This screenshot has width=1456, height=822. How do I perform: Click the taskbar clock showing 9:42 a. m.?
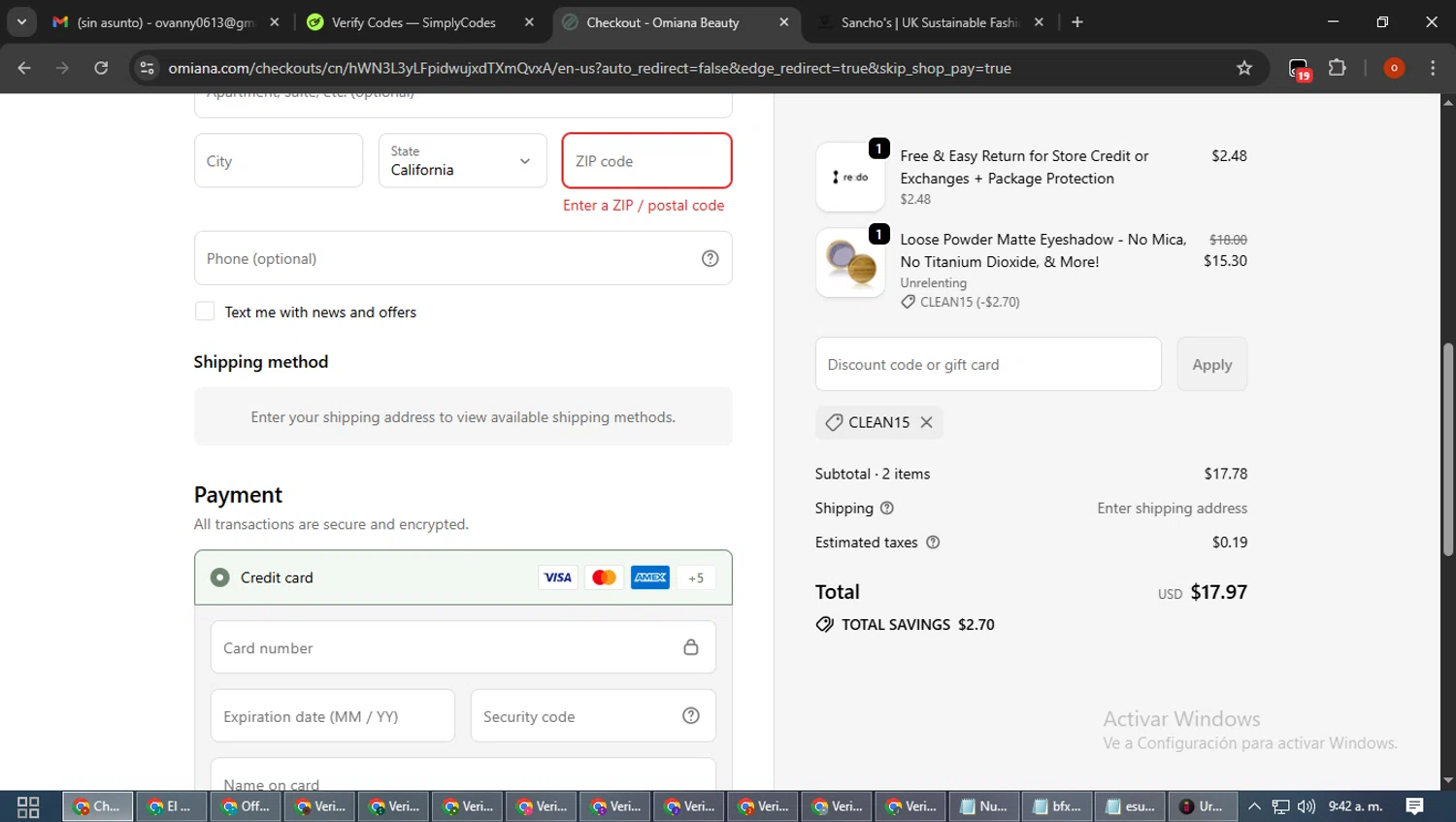tap(1355, 806)
